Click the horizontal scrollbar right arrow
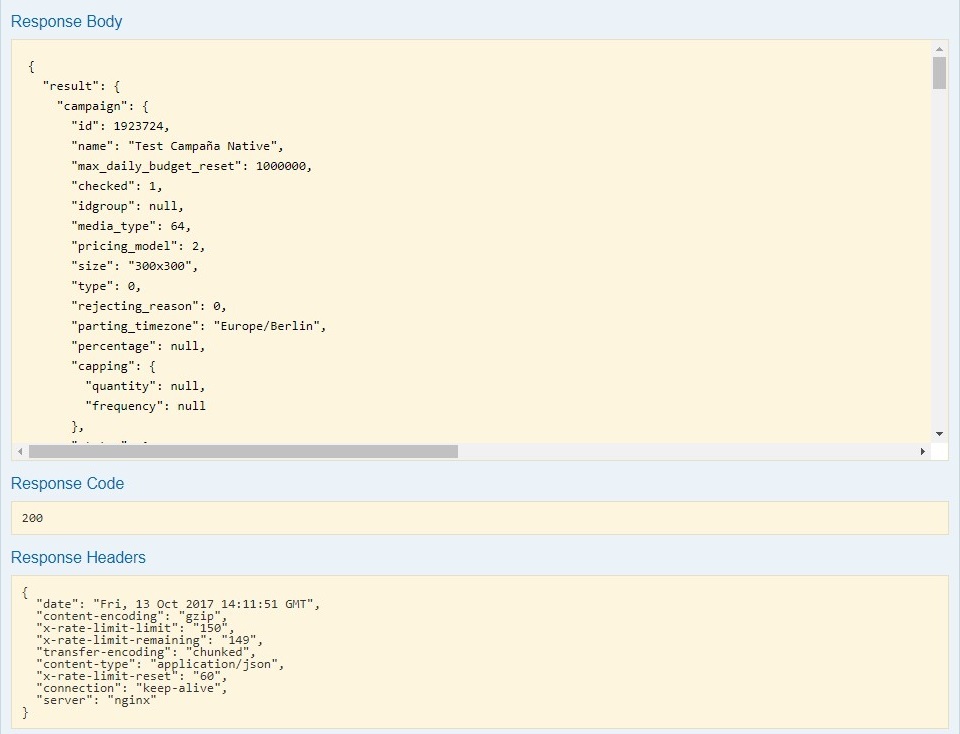This screenshot has width=960, height=734. 922,452
